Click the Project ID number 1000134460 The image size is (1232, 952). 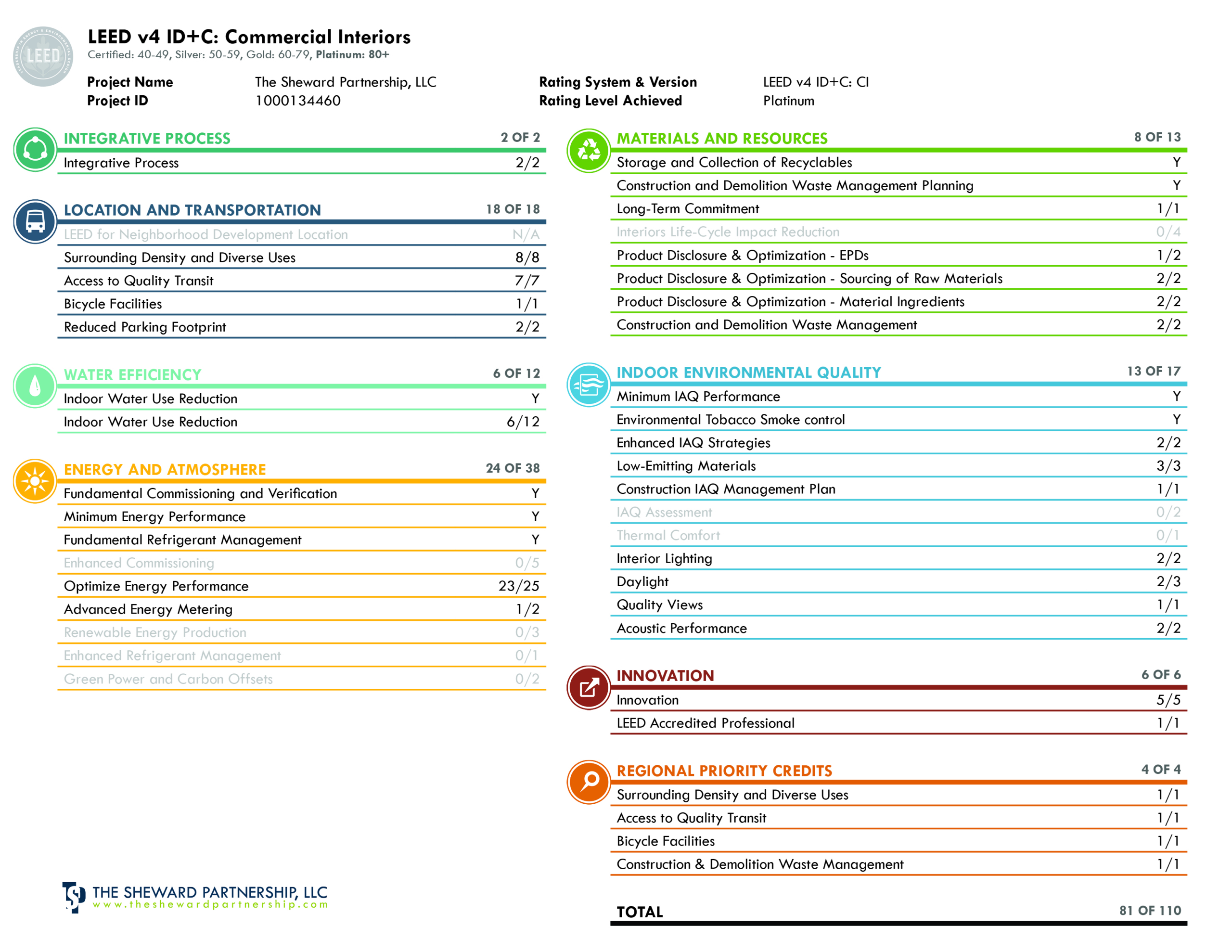click(298, 101)
